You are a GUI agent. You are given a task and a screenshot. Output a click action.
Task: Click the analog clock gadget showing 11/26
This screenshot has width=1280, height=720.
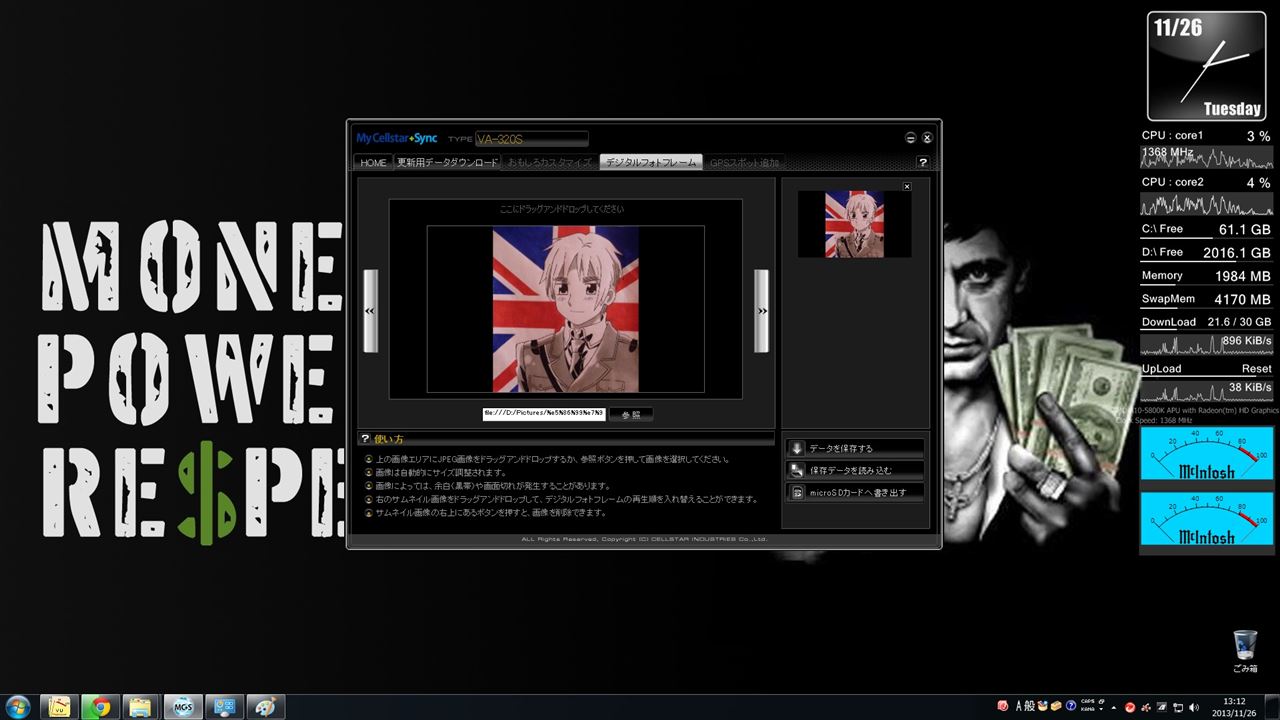click(x=1205, y=66)
